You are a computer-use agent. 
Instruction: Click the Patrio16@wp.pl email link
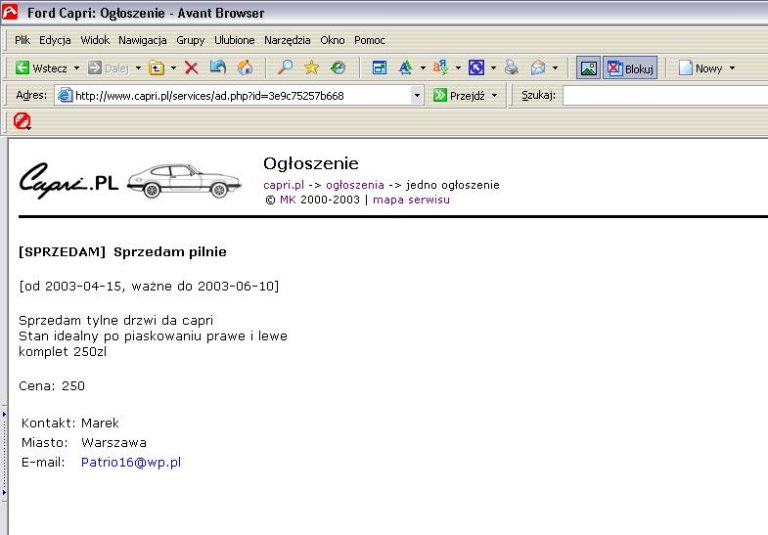(131, 462)
